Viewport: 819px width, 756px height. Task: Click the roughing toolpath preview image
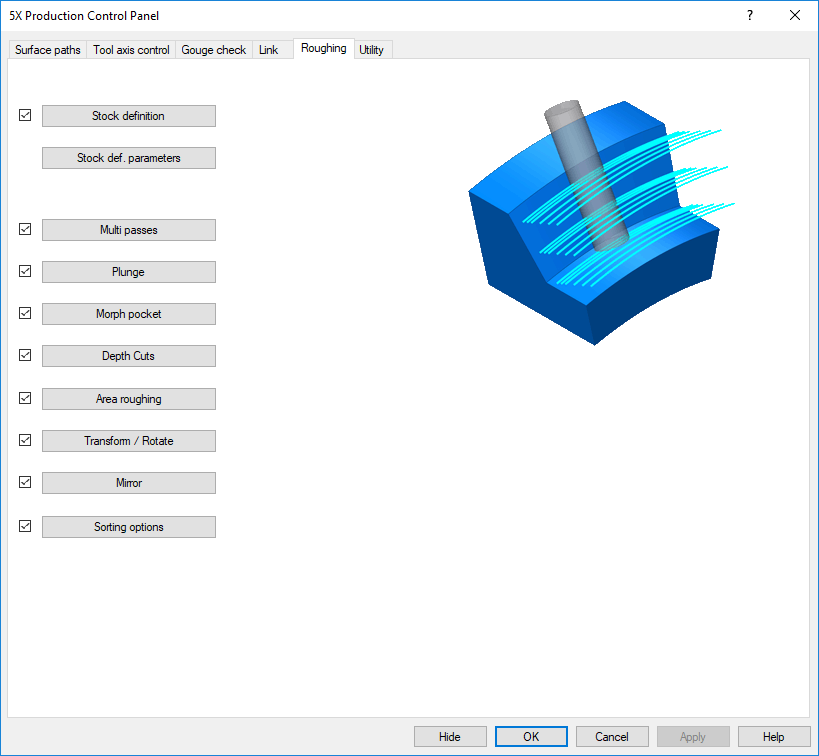(x=596, y=222)
